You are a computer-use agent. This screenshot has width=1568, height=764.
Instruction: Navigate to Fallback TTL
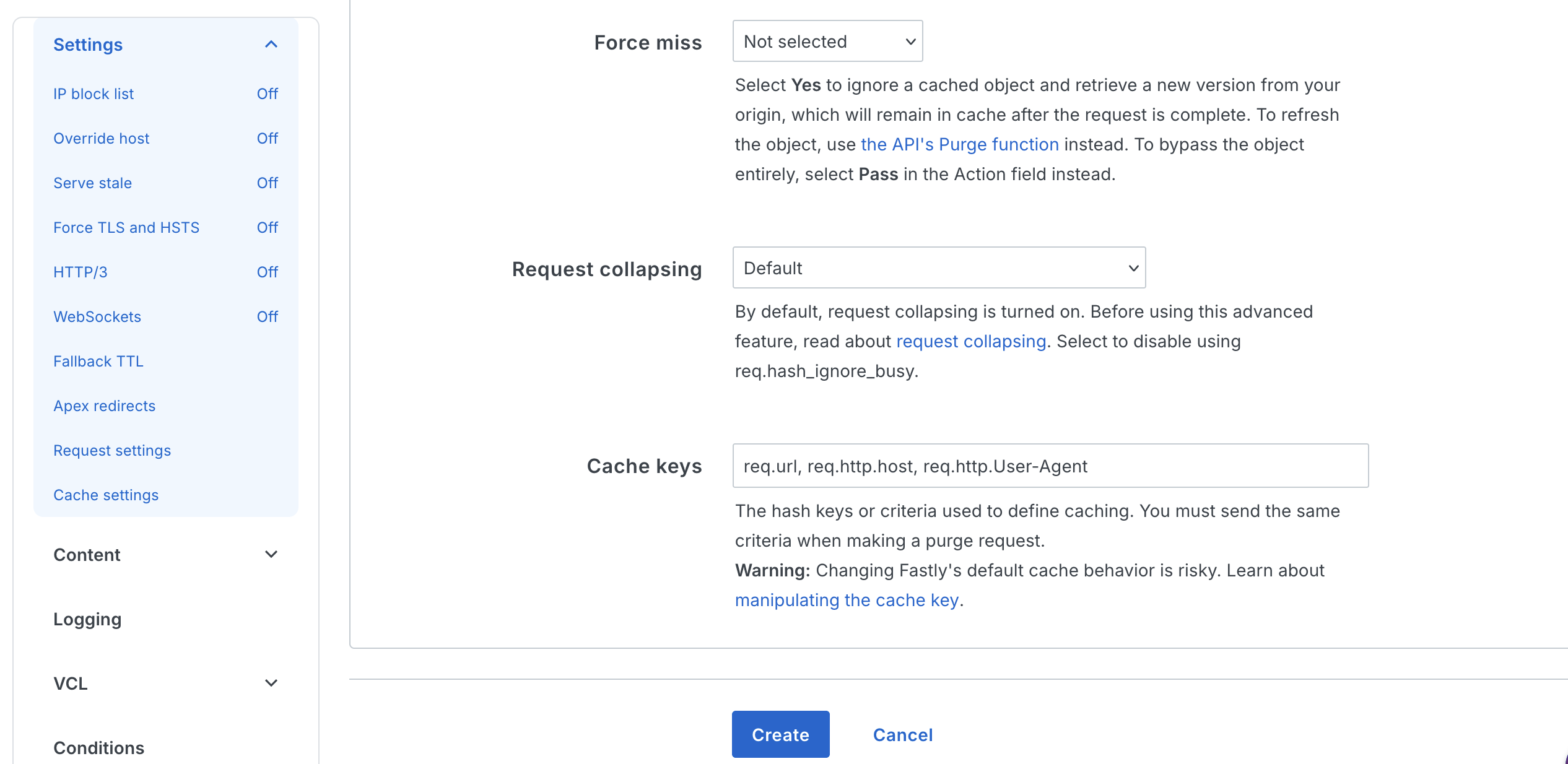(98, 362)
